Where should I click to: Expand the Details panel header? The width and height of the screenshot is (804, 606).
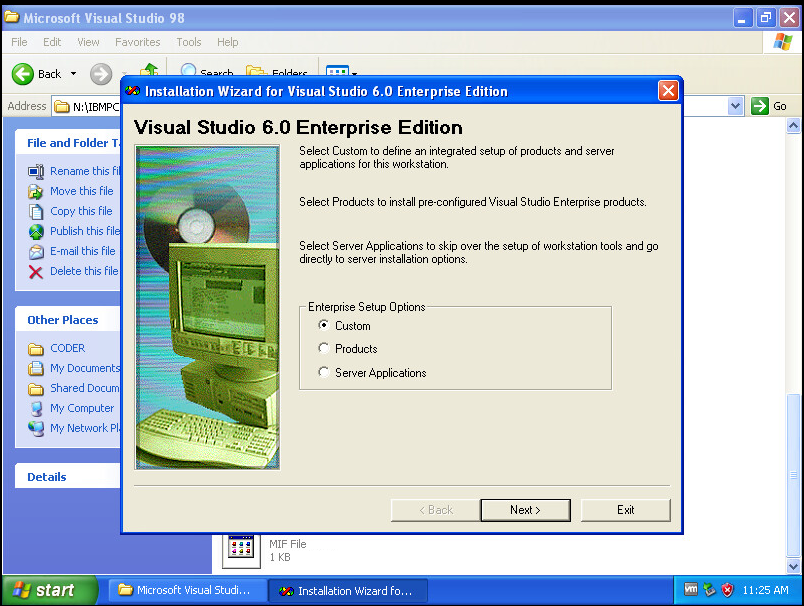[68, 477]
